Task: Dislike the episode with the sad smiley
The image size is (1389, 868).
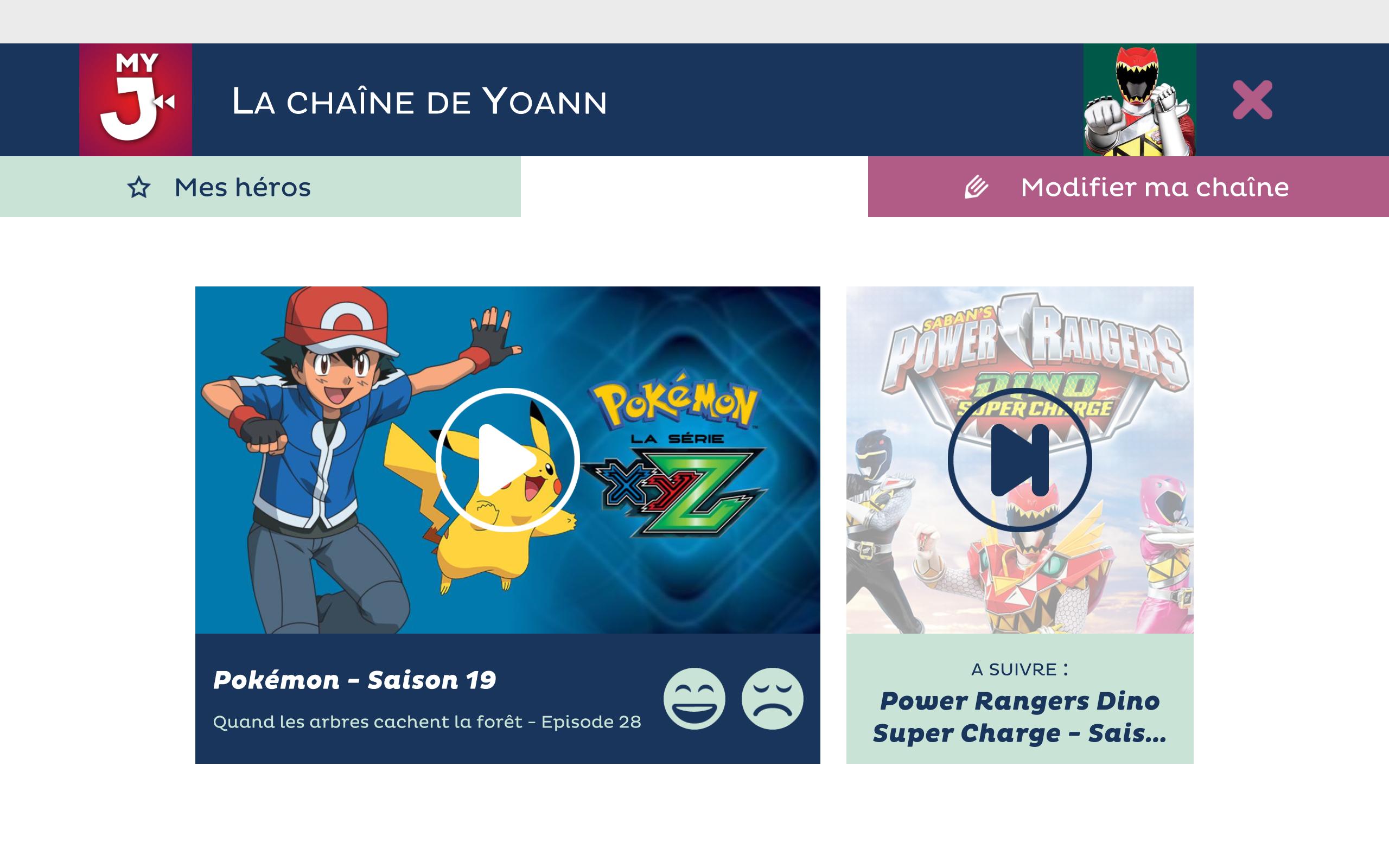Action: pos(773,699)
